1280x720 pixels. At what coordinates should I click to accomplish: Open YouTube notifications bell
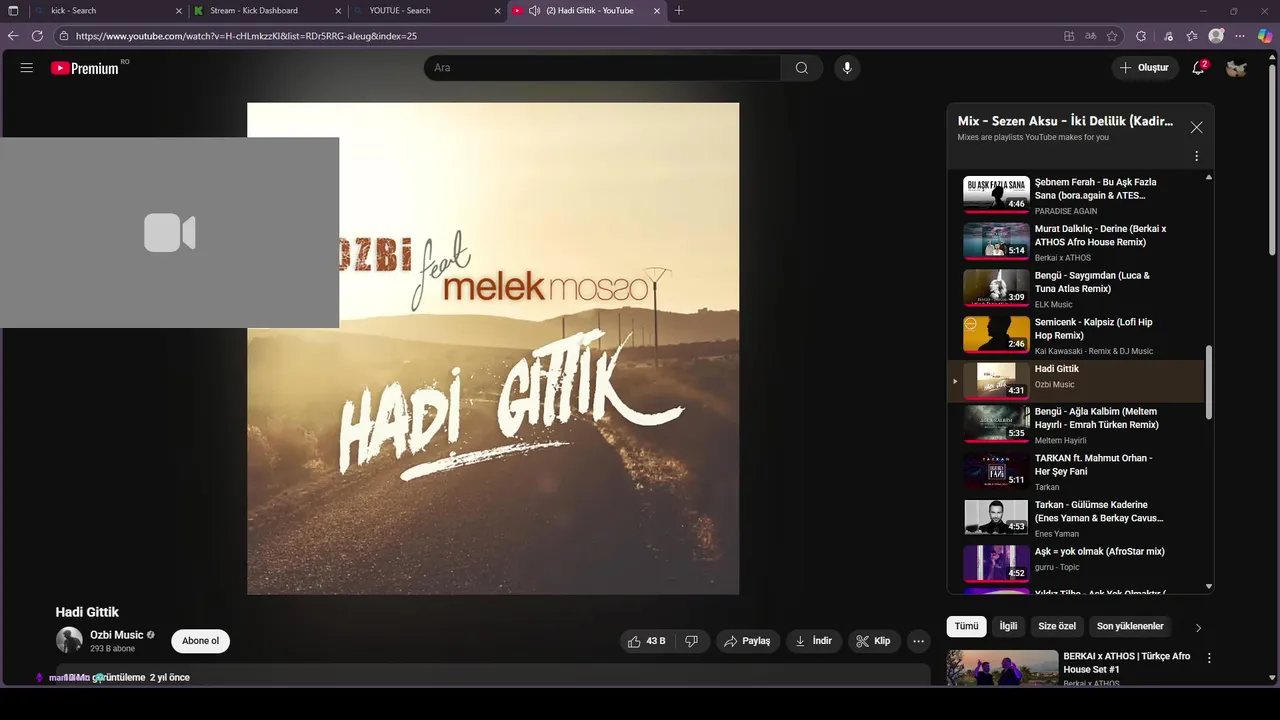click(1198, 68)
